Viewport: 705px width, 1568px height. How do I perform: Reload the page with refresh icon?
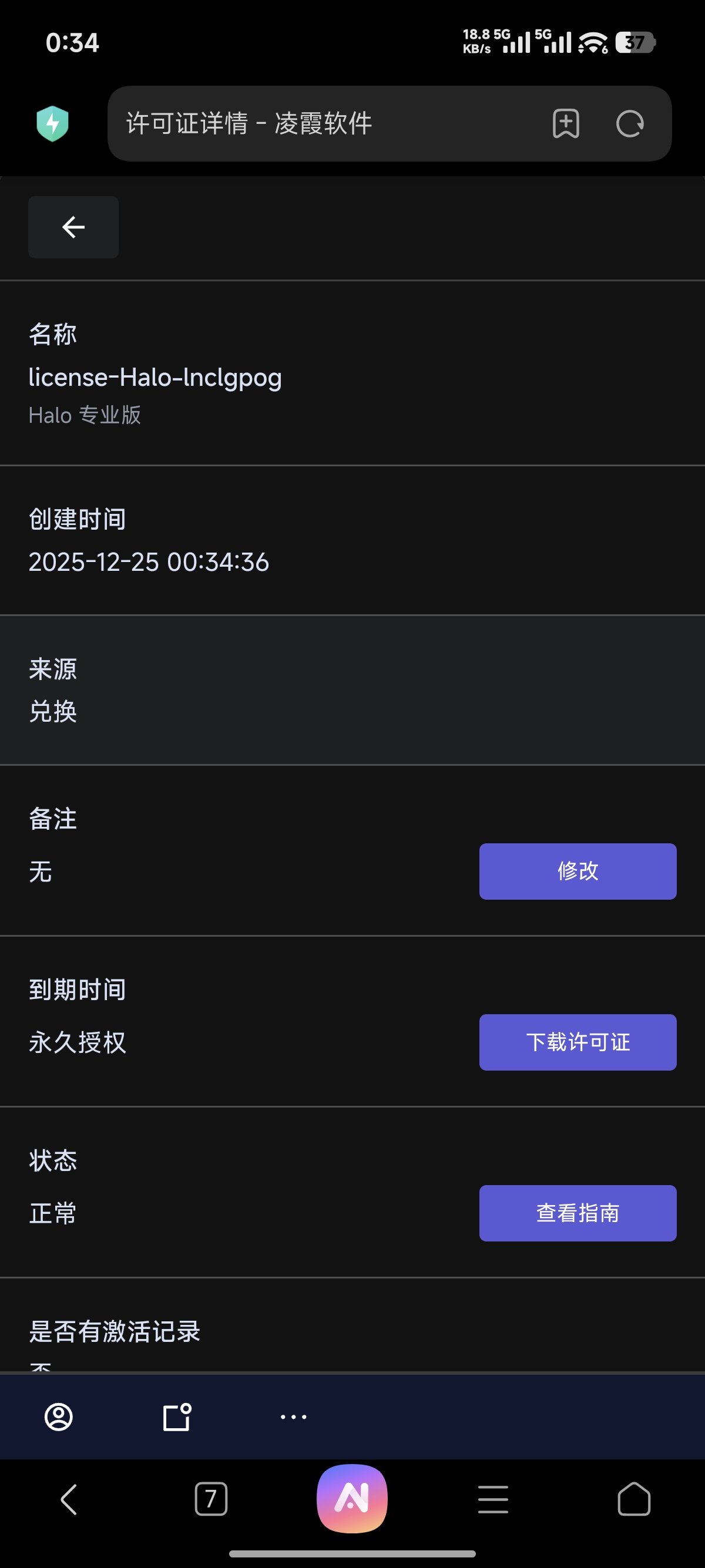coord(630,124)
